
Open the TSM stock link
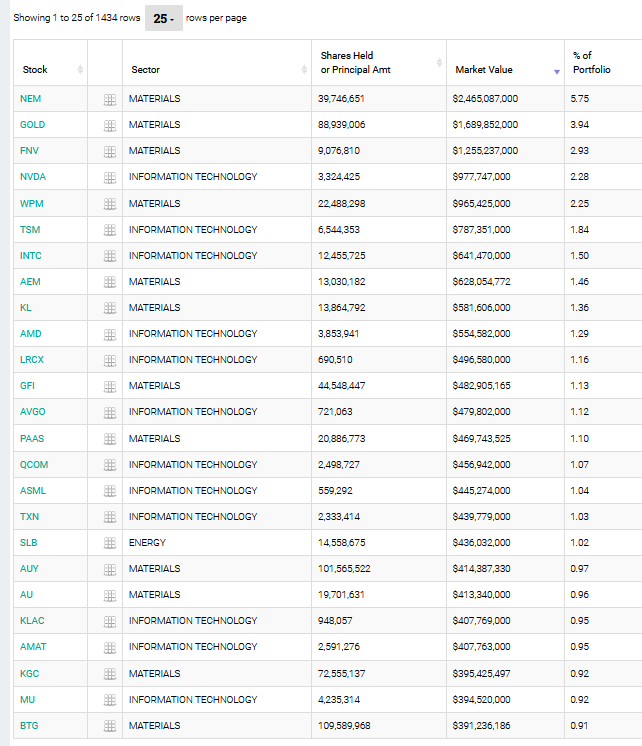tap(30, 230)
